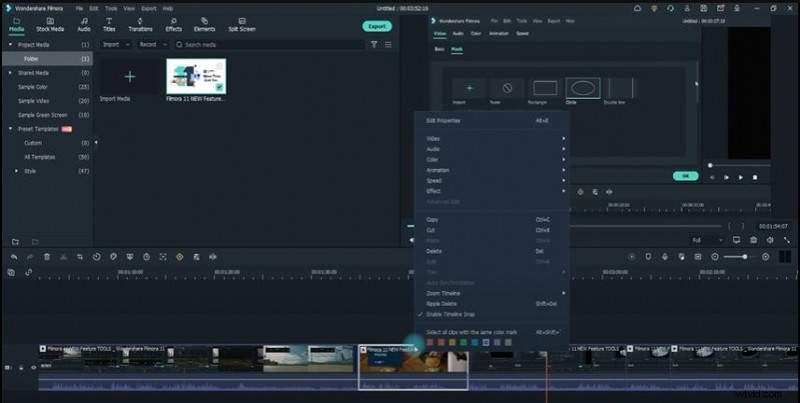The height and width of the screenshot is (403, 800).
Task: Open the Import dropdown
Action: click(116, 45)
